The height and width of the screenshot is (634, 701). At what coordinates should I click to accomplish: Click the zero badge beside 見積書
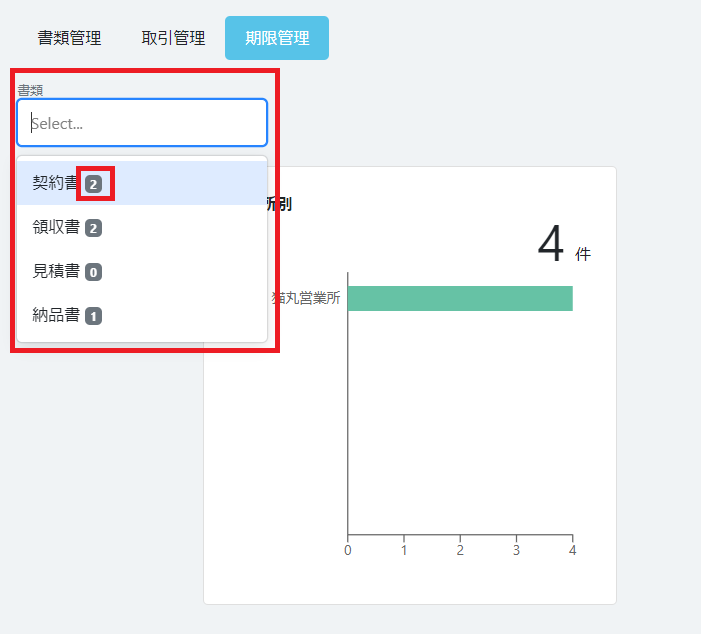click(x=93, y=272)
